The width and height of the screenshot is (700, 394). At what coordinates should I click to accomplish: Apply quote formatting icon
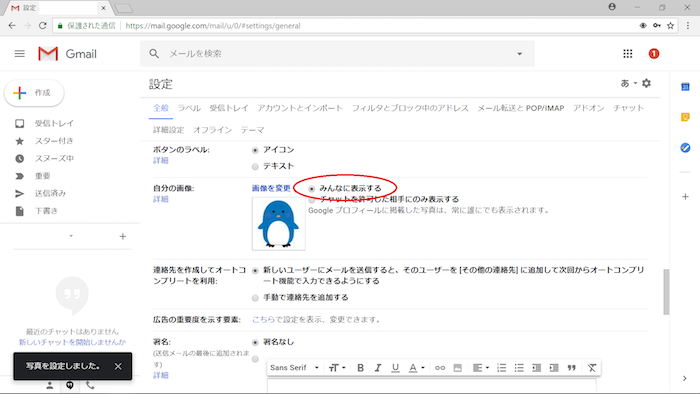[571, 368]
